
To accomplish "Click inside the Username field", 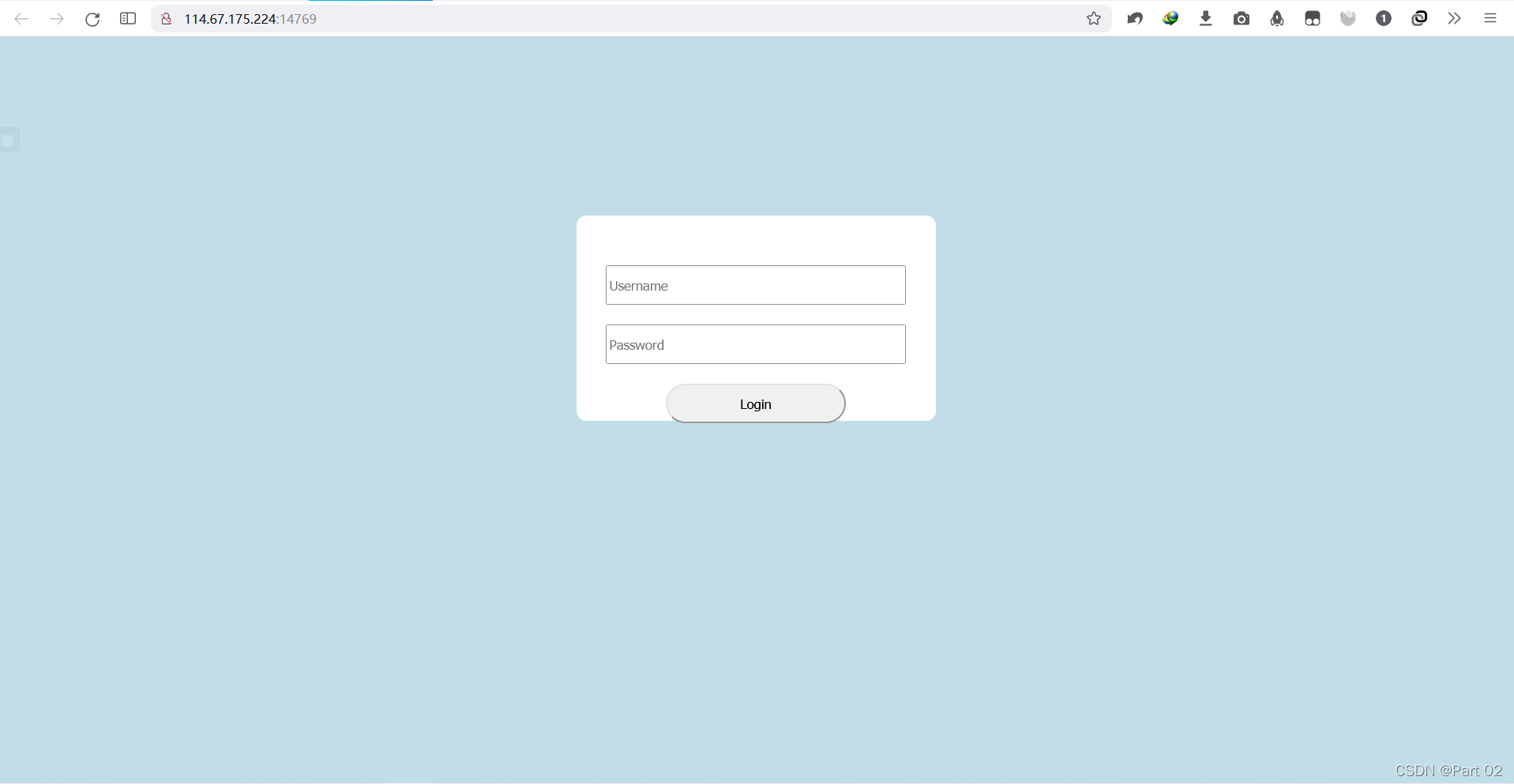I will point(754,285).
